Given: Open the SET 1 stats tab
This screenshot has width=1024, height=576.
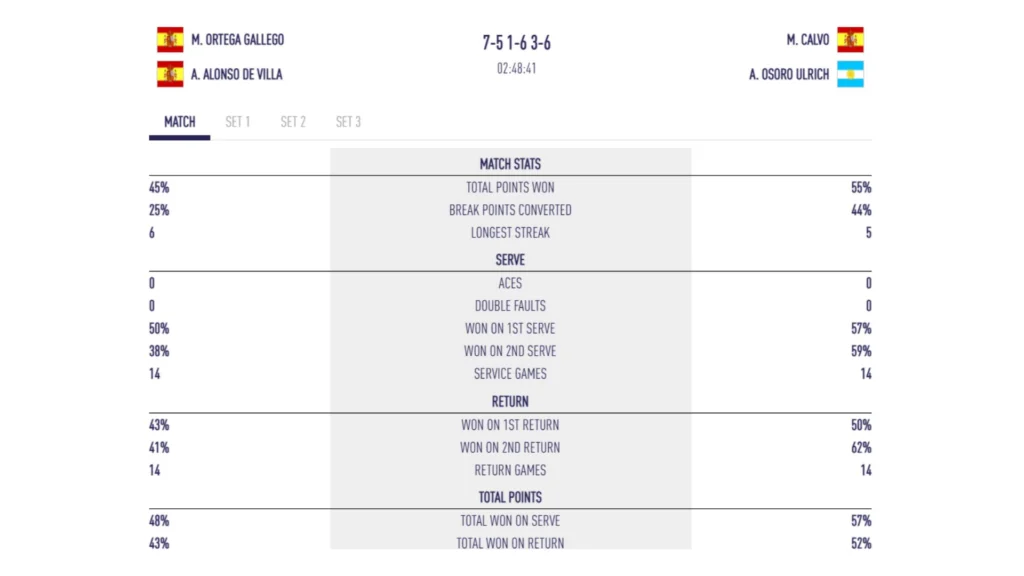Looking at the screenshot, I should pos(237,122).
